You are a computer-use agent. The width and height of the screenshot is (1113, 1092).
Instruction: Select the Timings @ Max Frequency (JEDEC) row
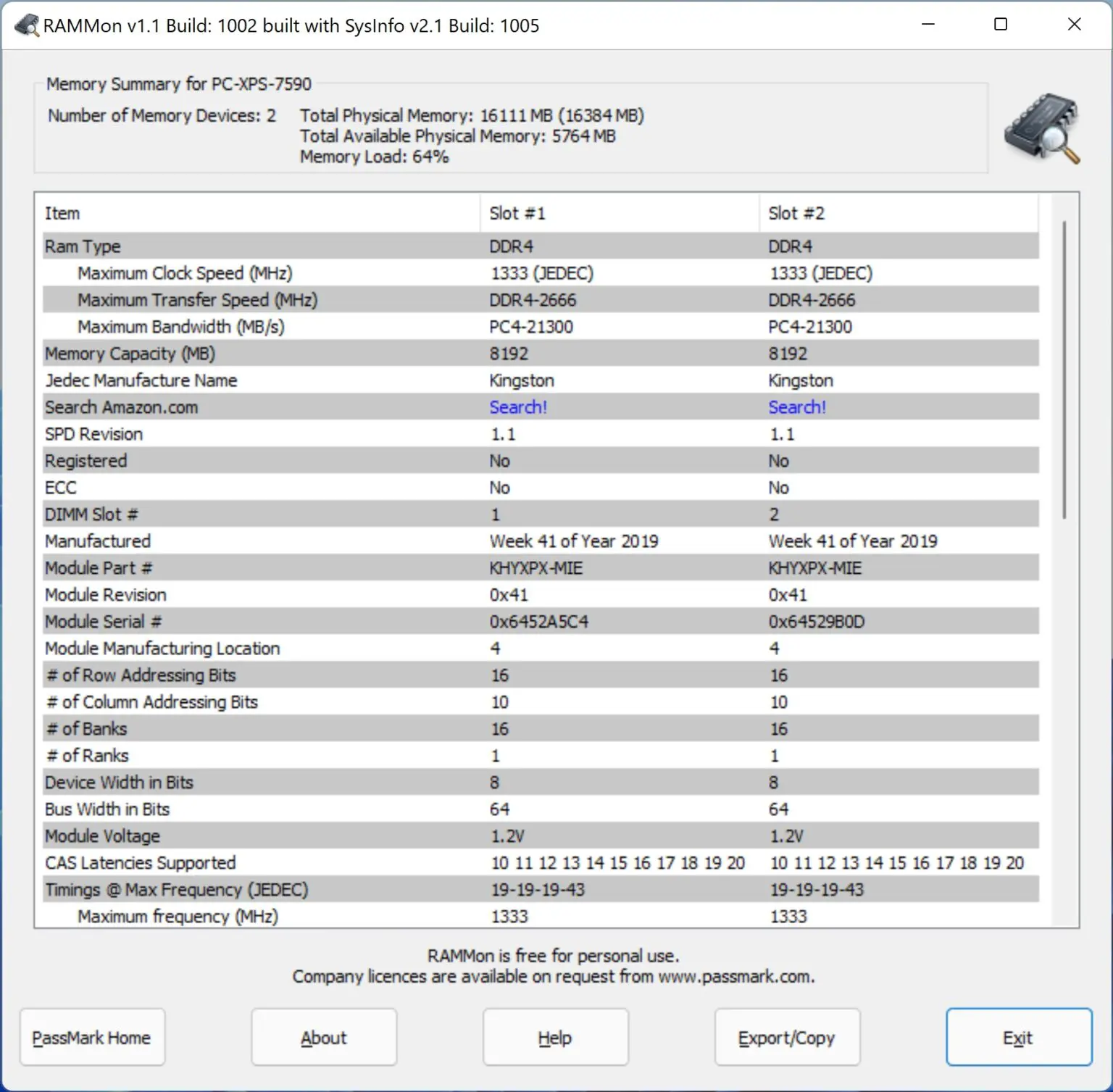tap(177, 890)
